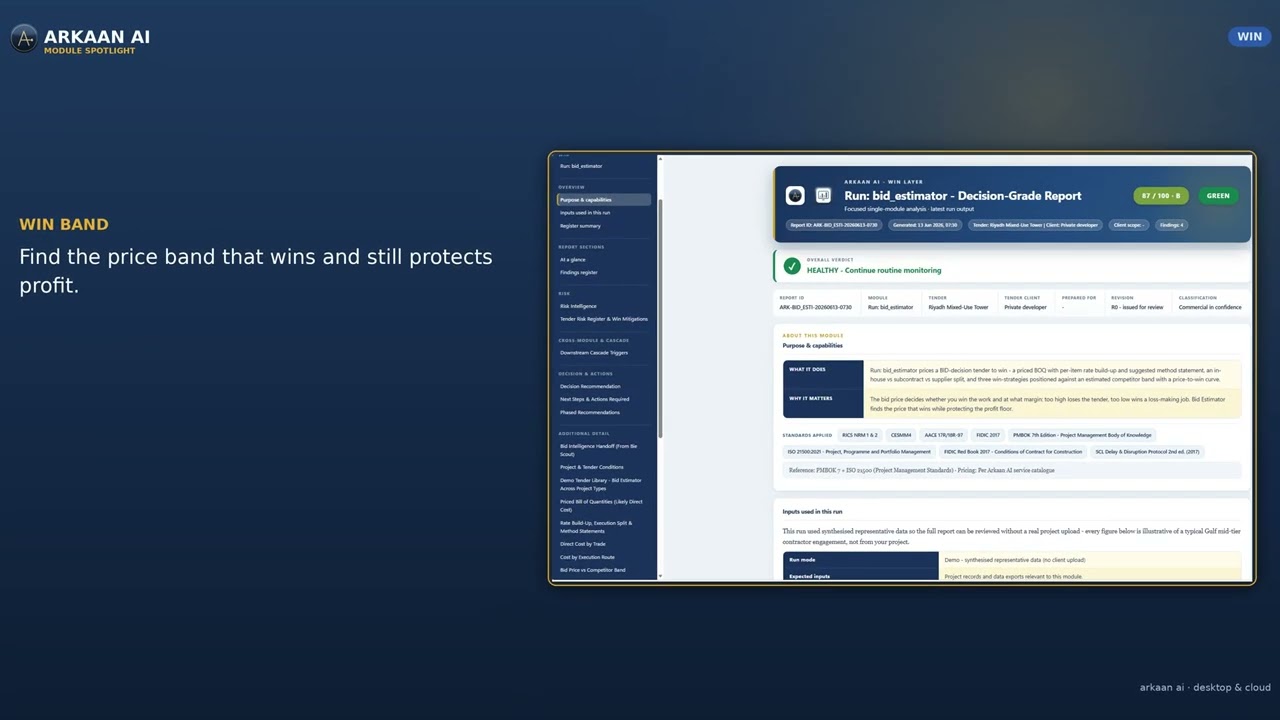1280x720 pixels.
Task: Click the SCL Delay & Disruption Protocol chip
Action: pos(1148,452)
